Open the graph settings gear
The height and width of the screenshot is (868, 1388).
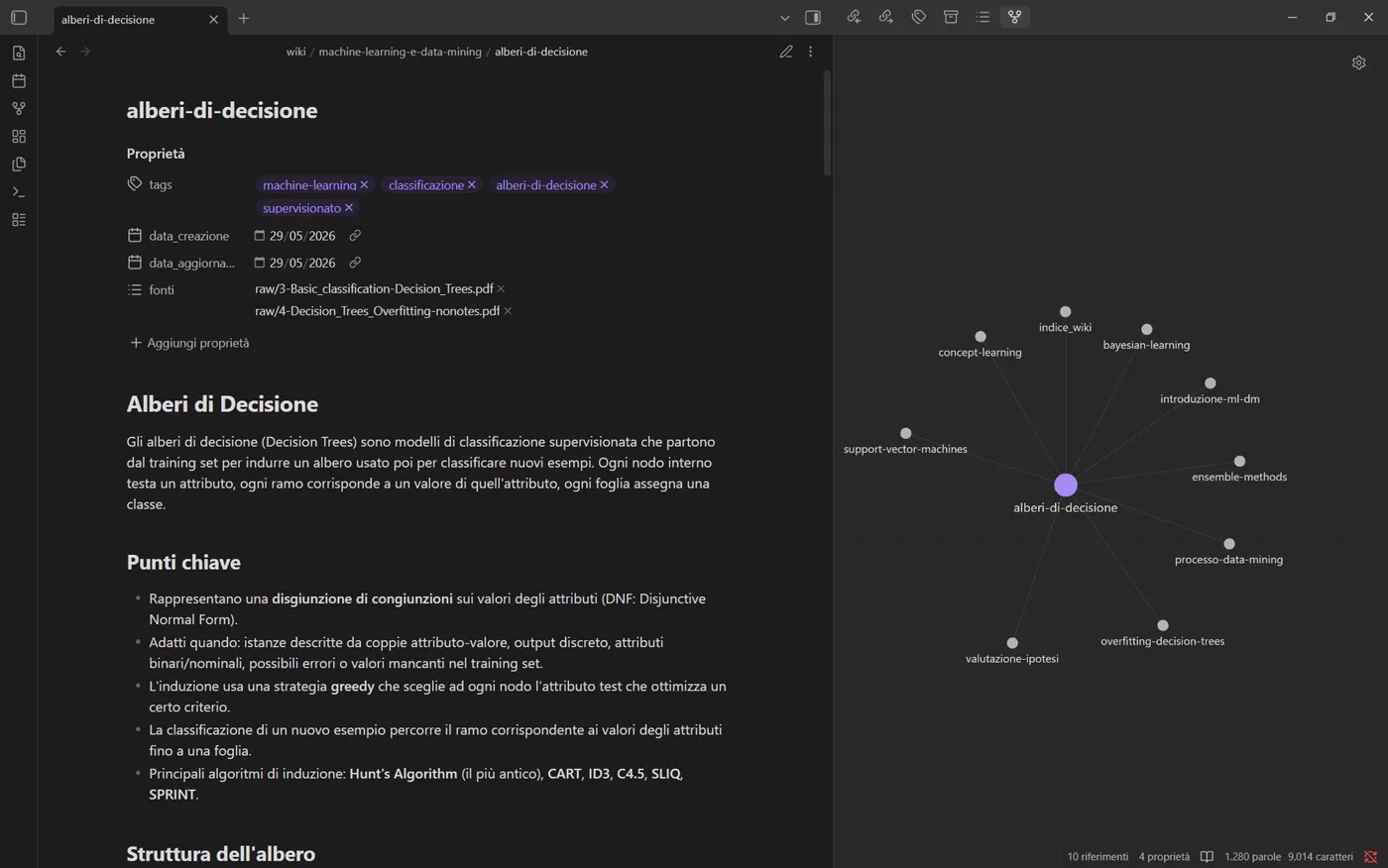click(x=1359, y=62)
